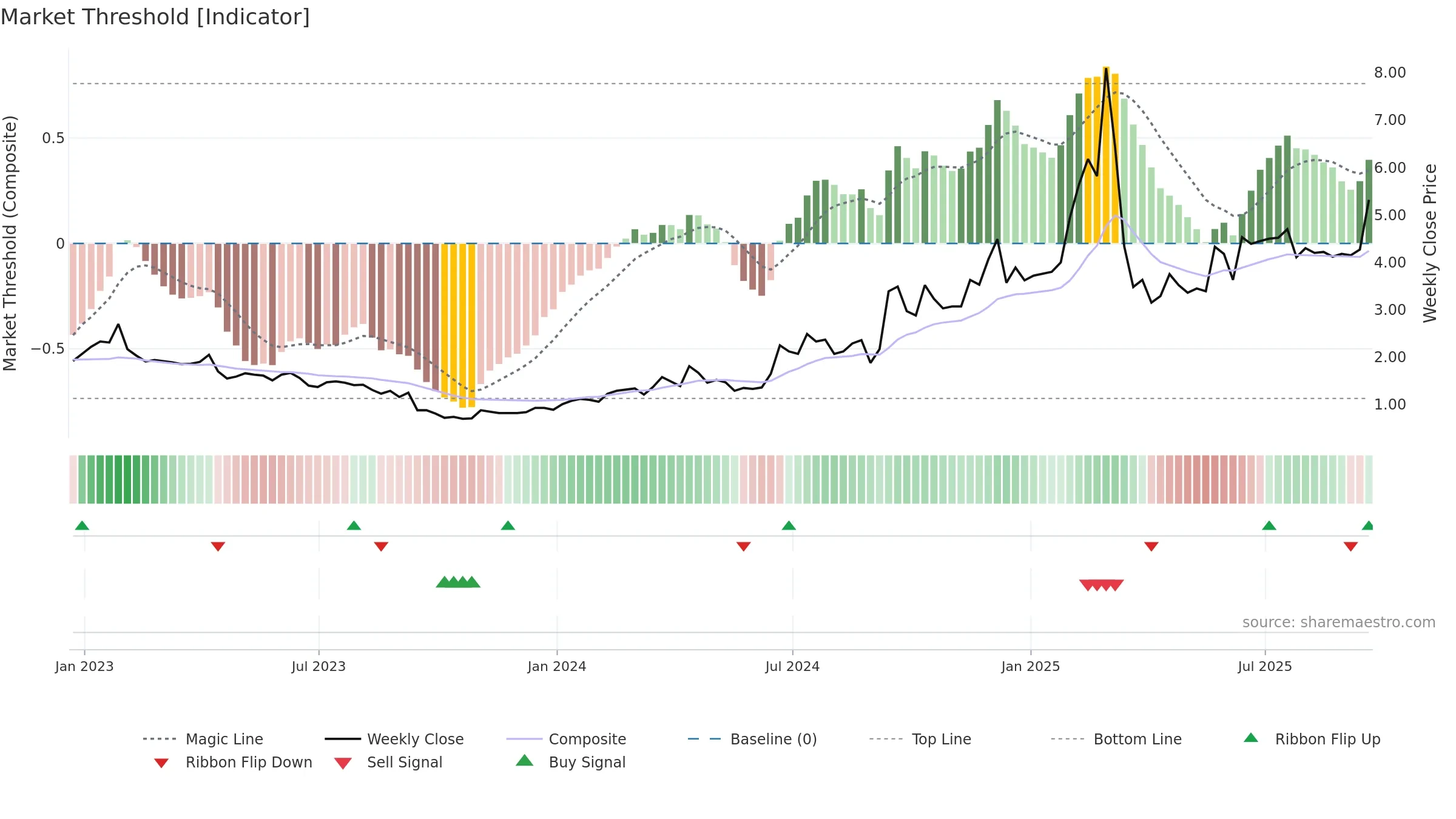Toggle the Weekly Close legend entry
Screen dimensions: 1456x819
(x=394, y=739)
